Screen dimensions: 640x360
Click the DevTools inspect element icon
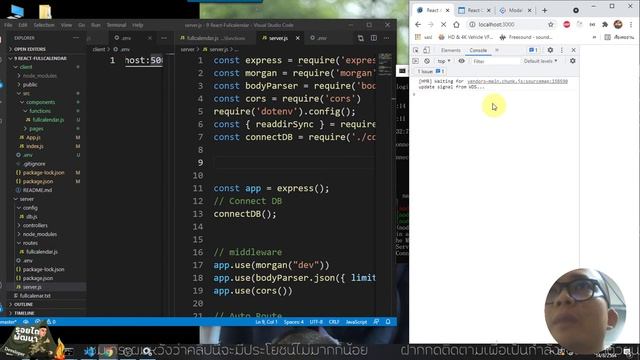pyautogui.click(x=416, y=50)
